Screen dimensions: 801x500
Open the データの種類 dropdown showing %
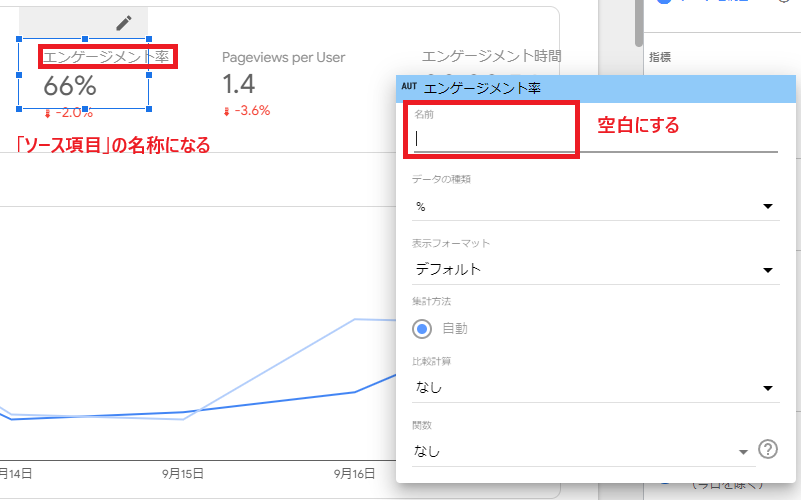click(595, 206)
